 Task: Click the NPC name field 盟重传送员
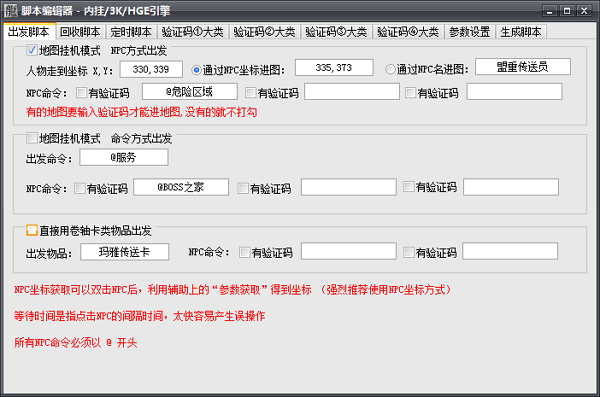coord(523,67)
